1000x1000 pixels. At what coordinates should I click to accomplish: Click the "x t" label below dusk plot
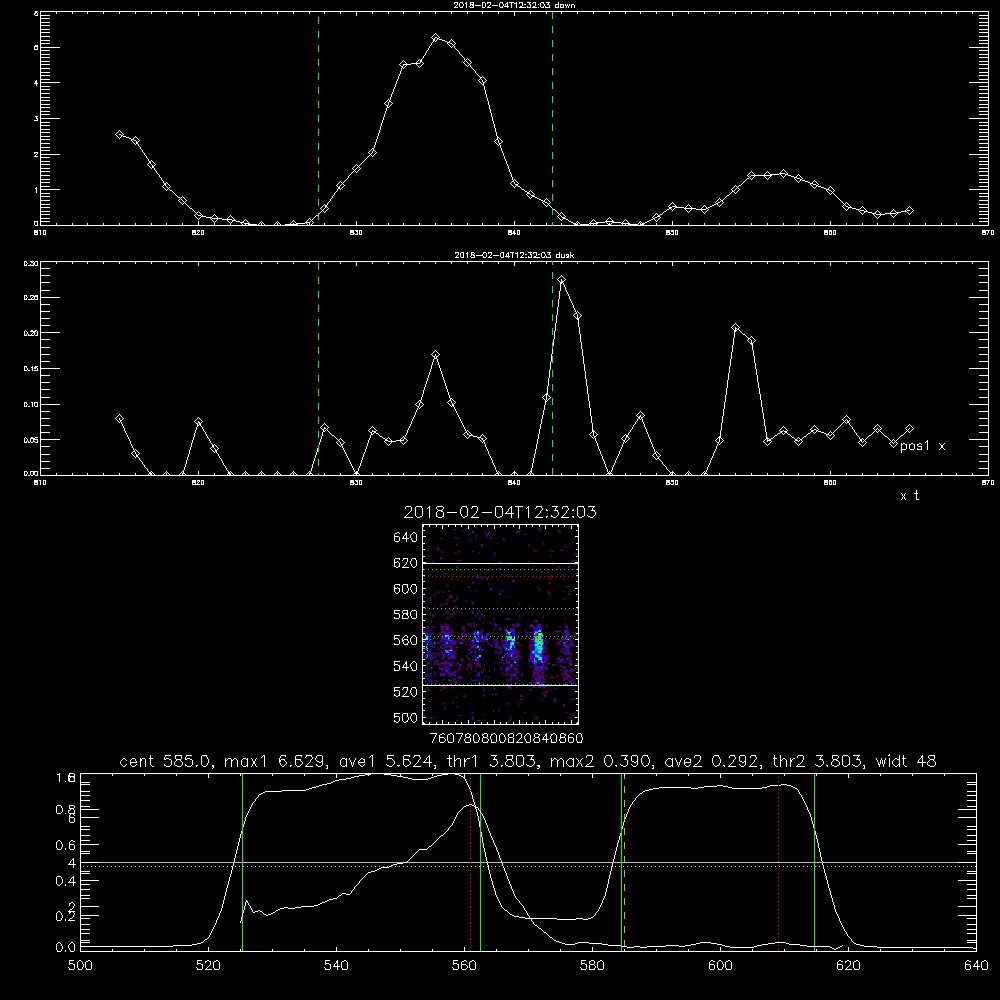pos(909,496)
